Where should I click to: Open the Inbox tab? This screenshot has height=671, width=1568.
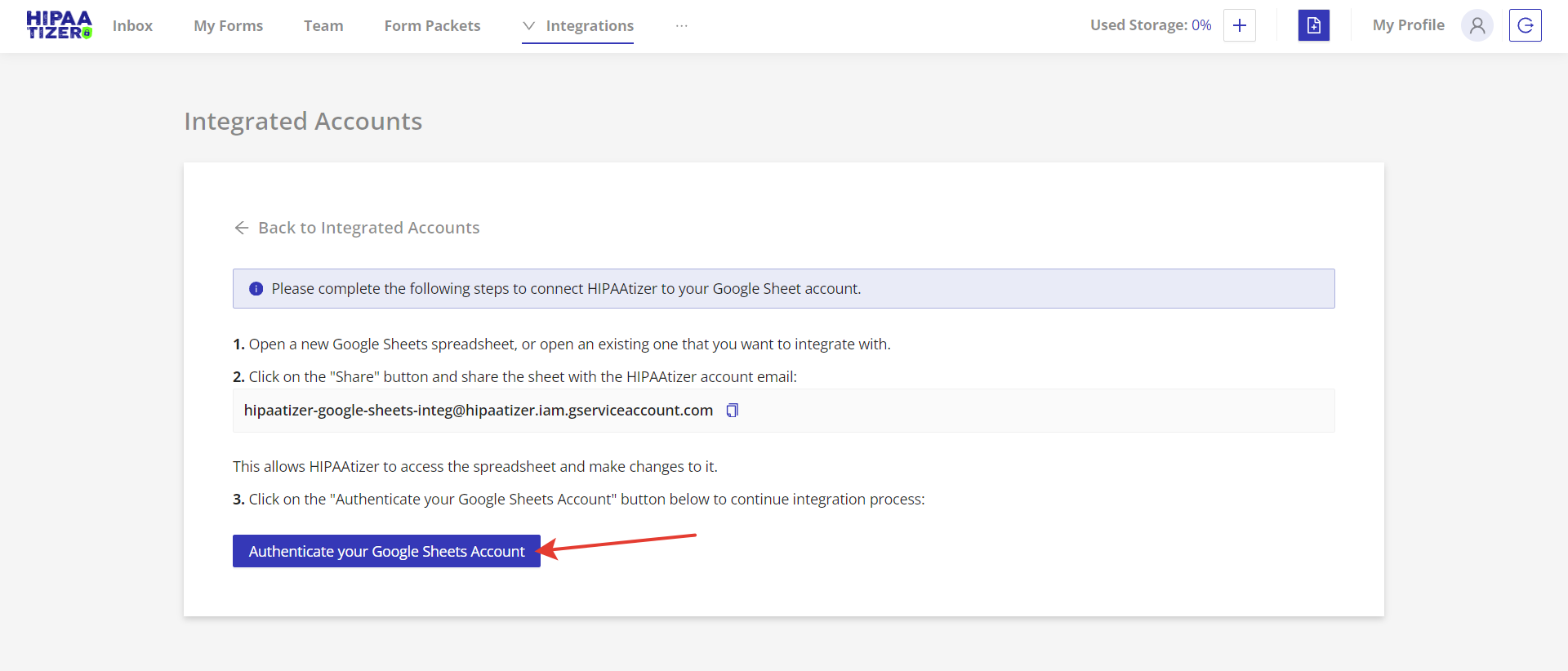pos(132,26)
